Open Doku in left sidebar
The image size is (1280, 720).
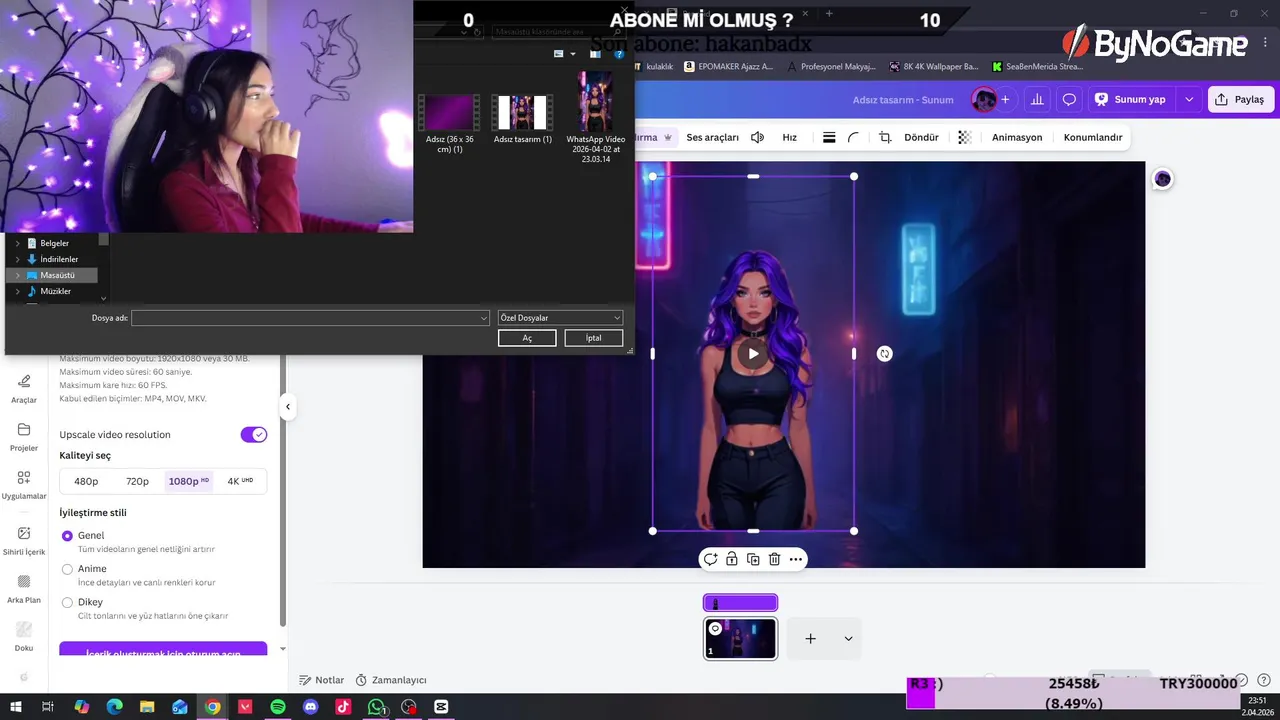coord(24,637)
